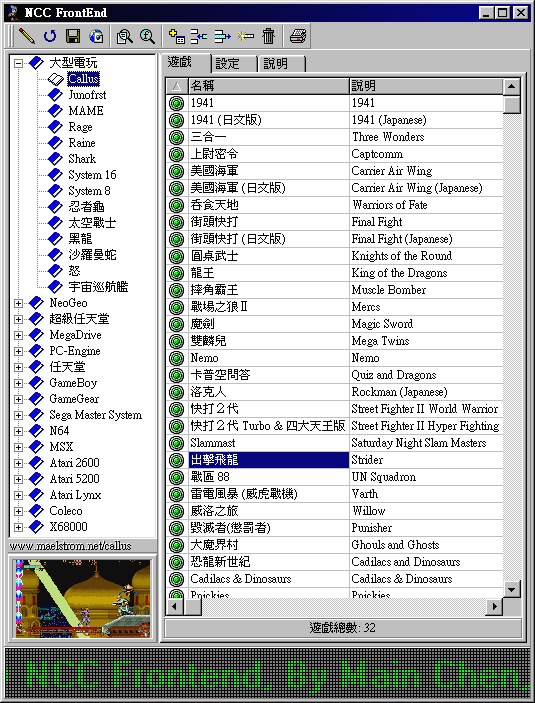Click the trash can delete icon

268,36
